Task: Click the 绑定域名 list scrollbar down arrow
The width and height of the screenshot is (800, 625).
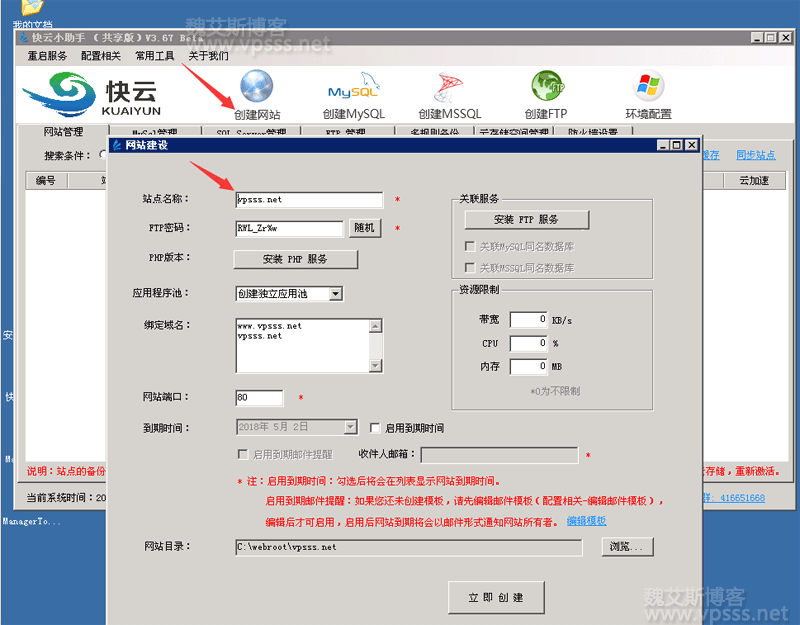Action: [x=376, y=367]
